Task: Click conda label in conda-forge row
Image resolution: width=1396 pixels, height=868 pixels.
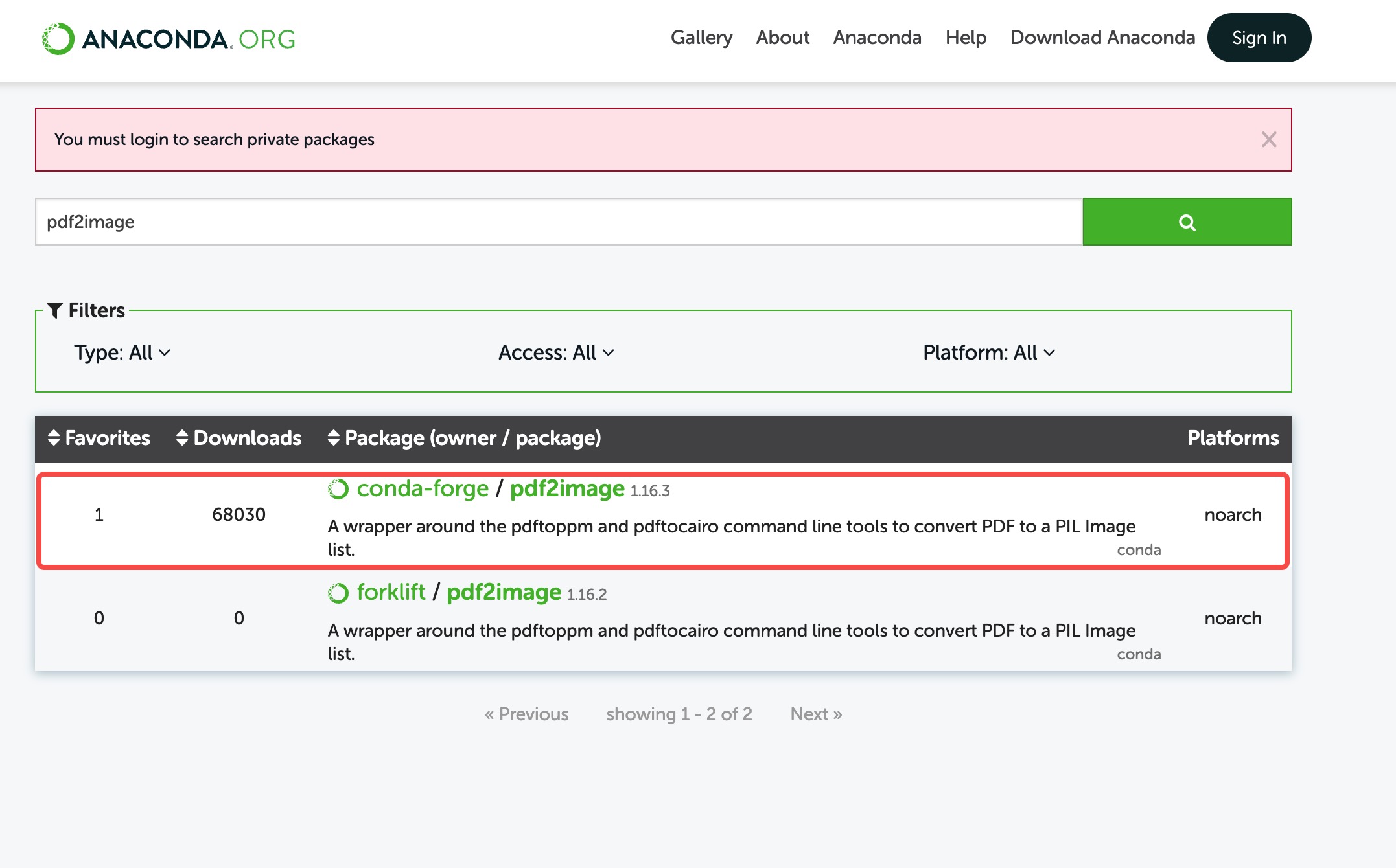Action: click(1139, 550)
